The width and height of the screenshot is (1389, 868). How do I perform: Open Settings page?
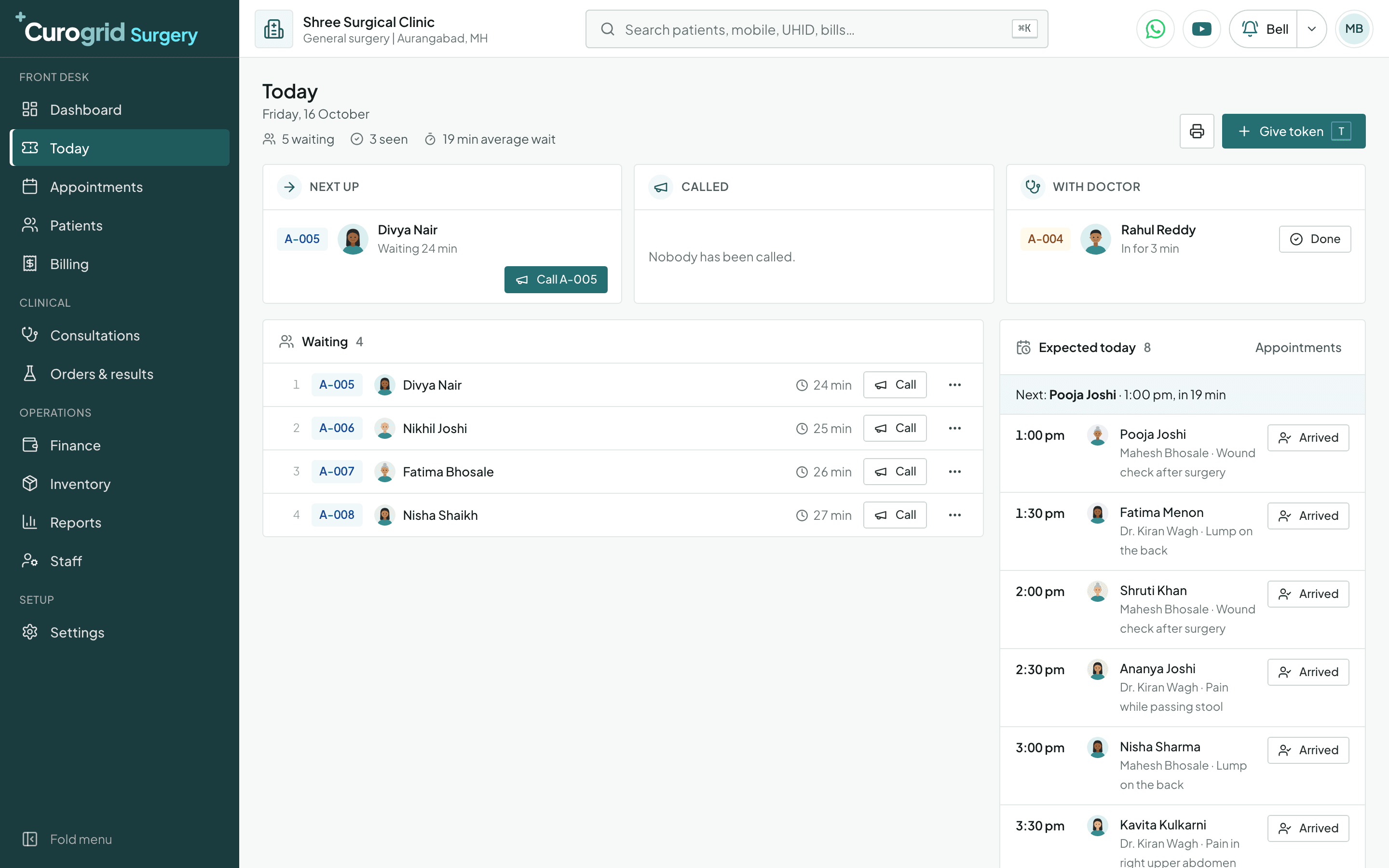[120, 632]
